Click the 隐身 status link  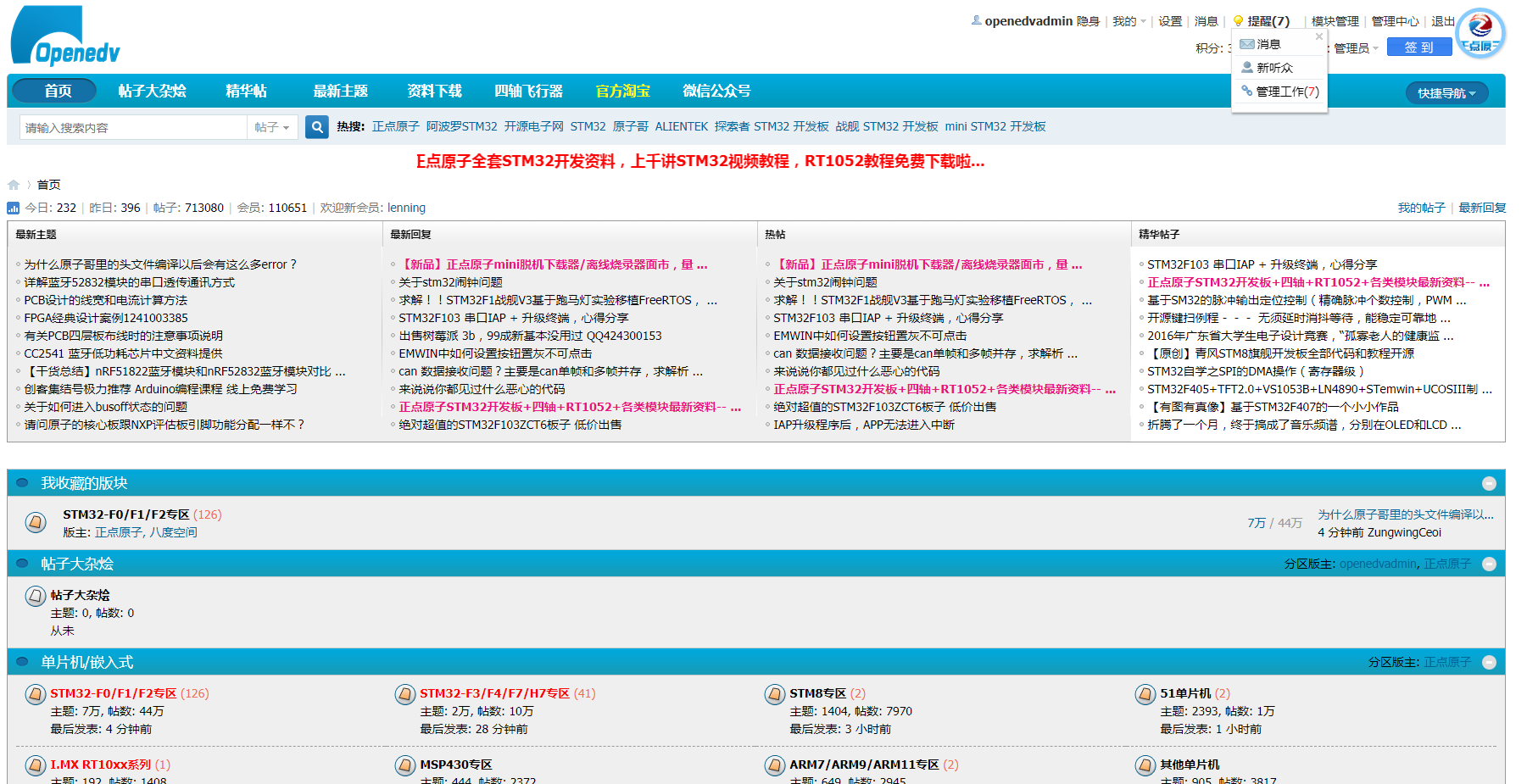point(1088,21)
